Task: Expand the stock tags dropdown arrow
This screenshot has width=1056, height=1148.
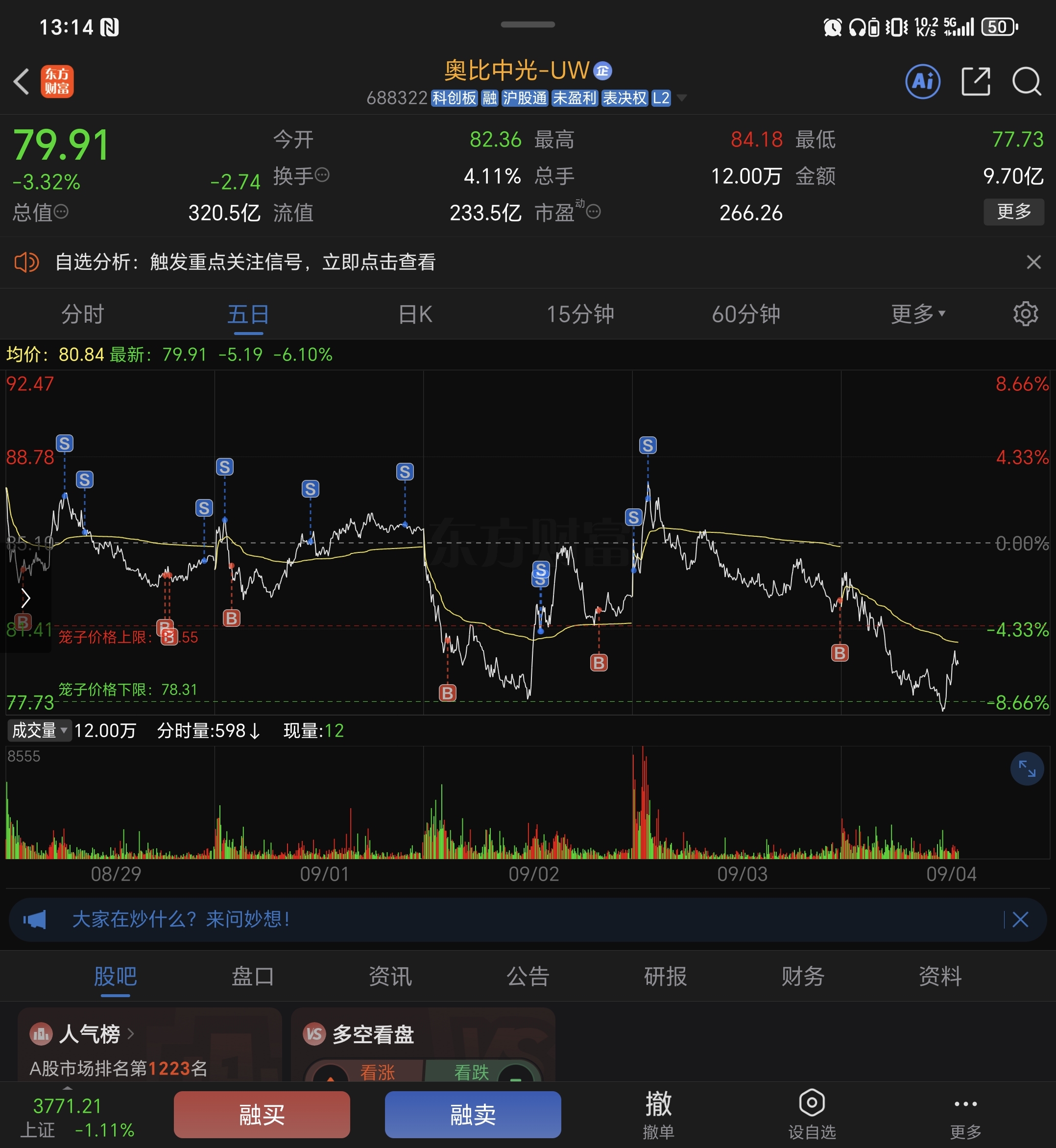Action: (x=681, y=98)
